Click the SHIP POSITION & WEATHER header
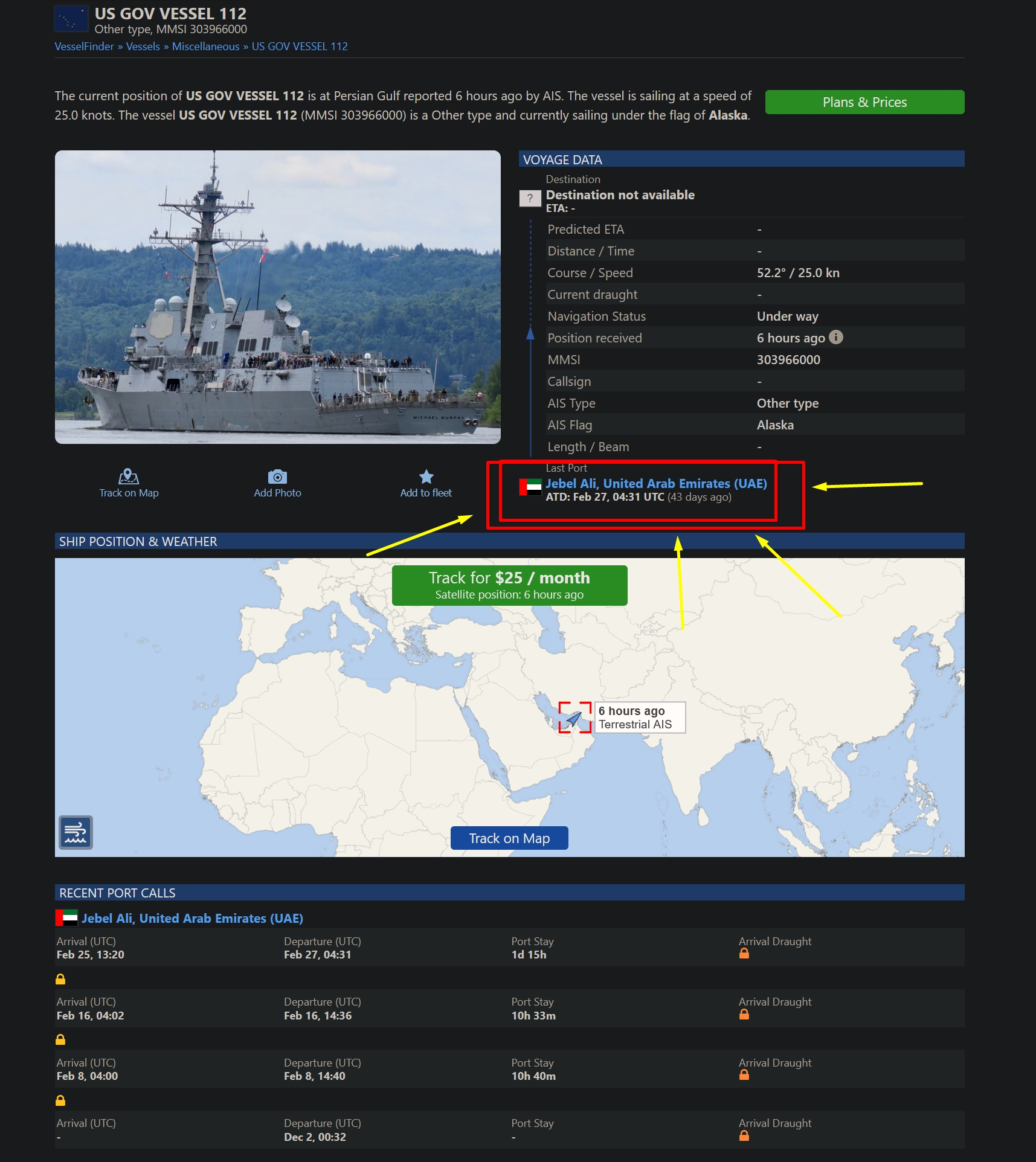1036x1162 pixels. click(x=509, y=541)
